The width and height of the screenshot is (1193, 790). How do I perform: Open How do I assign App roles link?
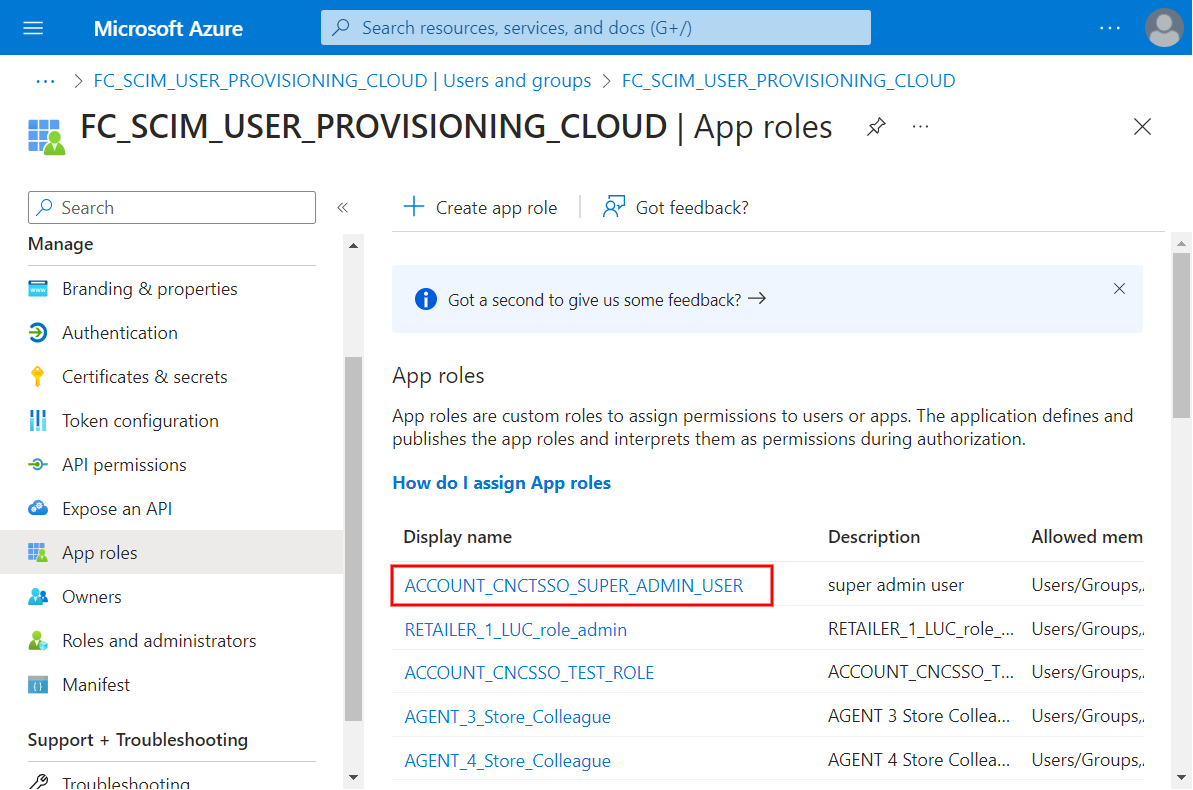pyautogui.click(x=501, y=483)
